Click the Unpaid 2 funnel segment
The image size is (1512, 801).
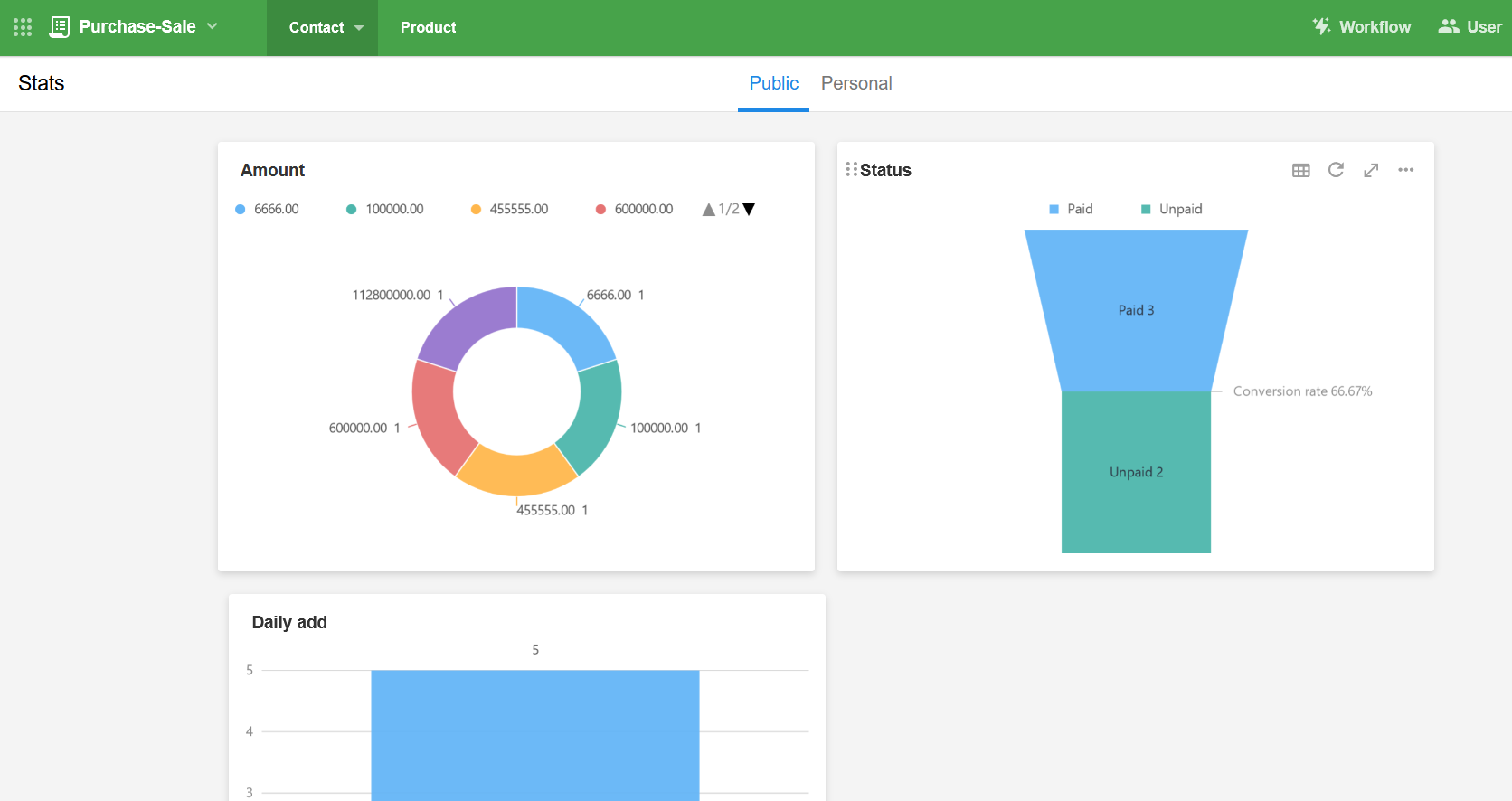point(1136,472)
